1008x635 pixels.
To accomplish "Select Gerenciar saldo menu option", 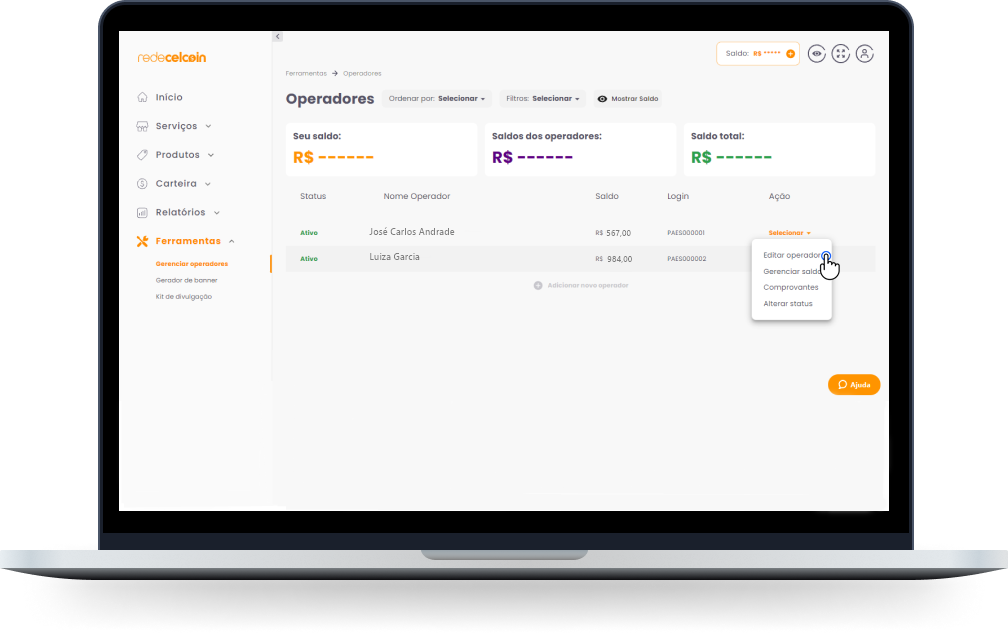I will pyautogui.click(x=791, y=271).
